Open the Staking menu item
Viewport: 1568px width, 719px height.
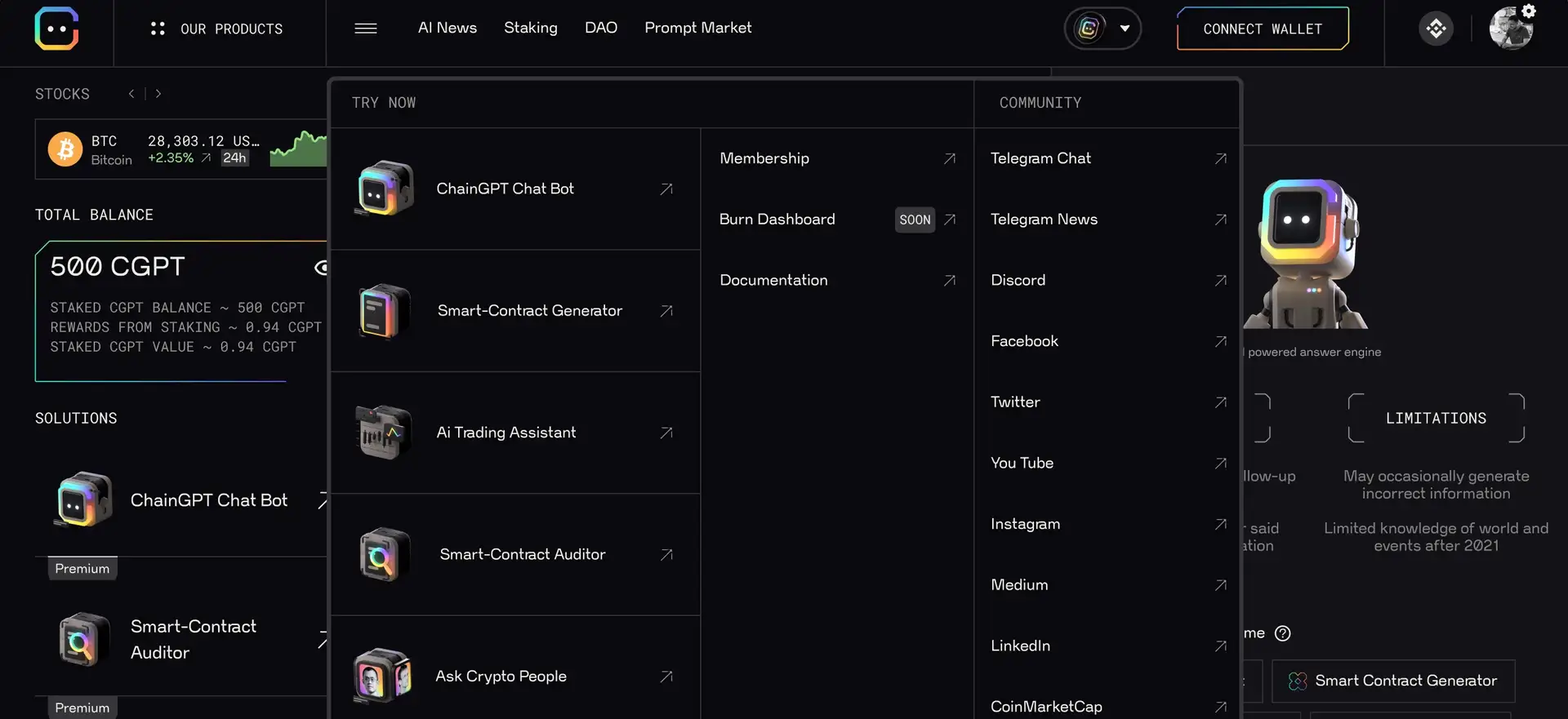[530, 28]
